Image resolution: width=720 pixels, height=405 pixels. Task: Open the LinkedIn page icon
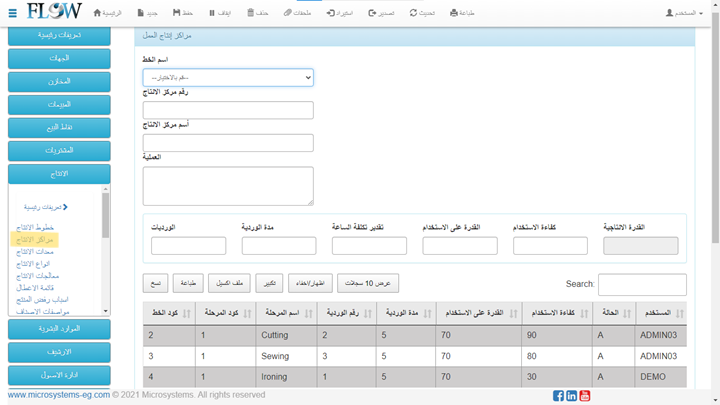[571, 396]
